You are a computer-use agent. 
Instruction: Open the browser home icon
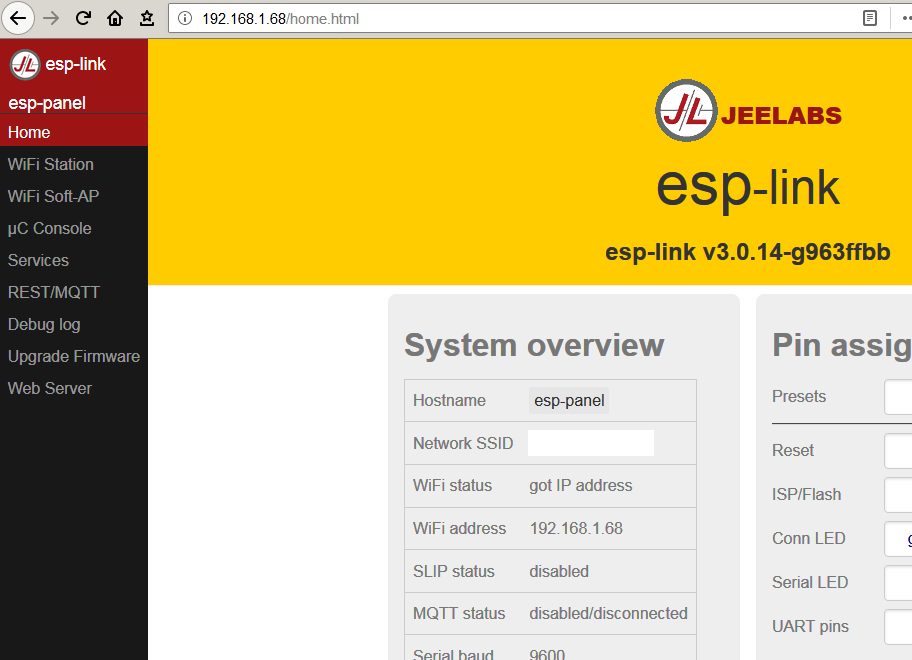pos(115,19)
